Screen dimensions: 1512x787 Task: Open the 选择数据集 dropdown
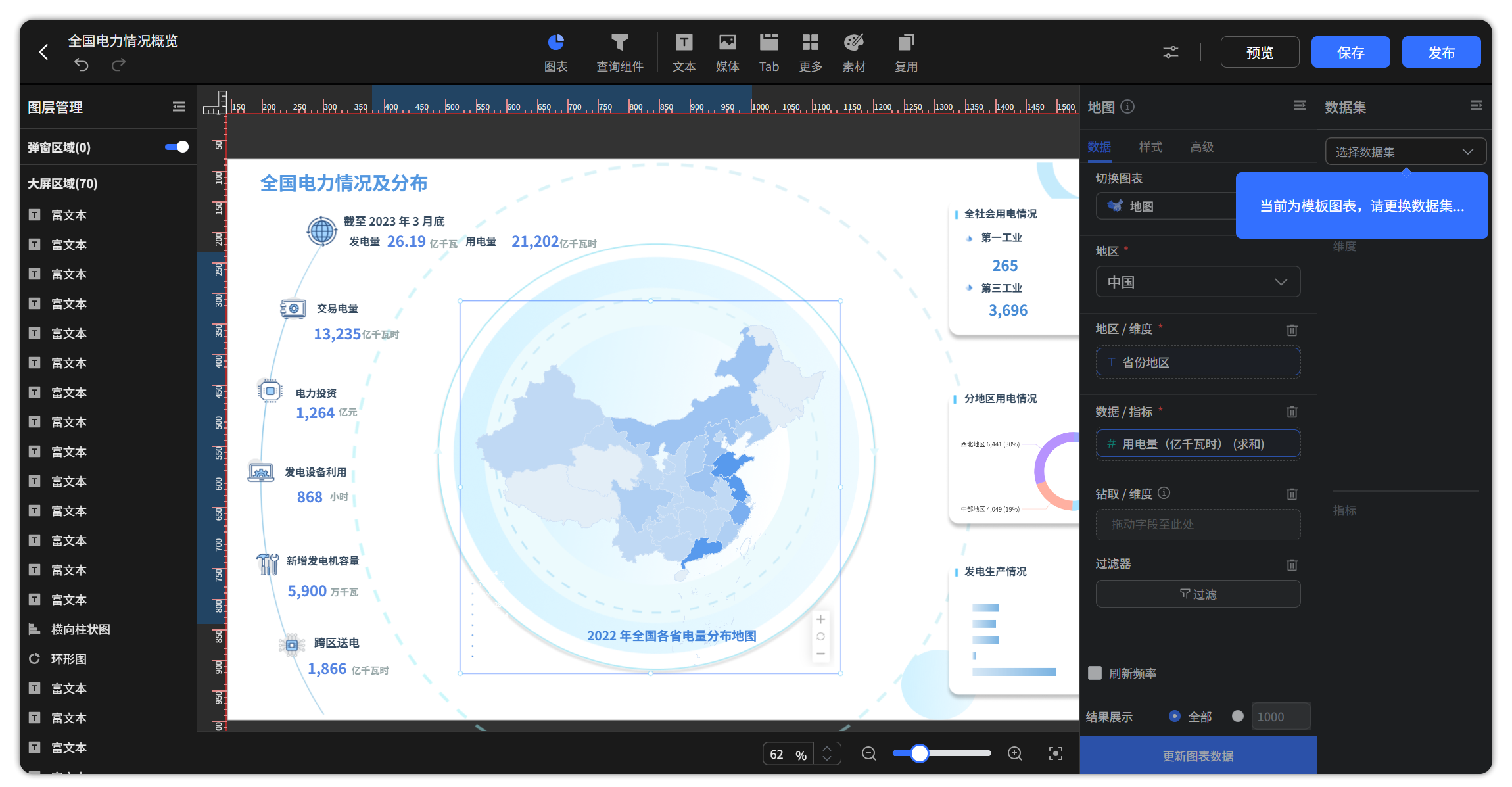tap(1406, 152)
